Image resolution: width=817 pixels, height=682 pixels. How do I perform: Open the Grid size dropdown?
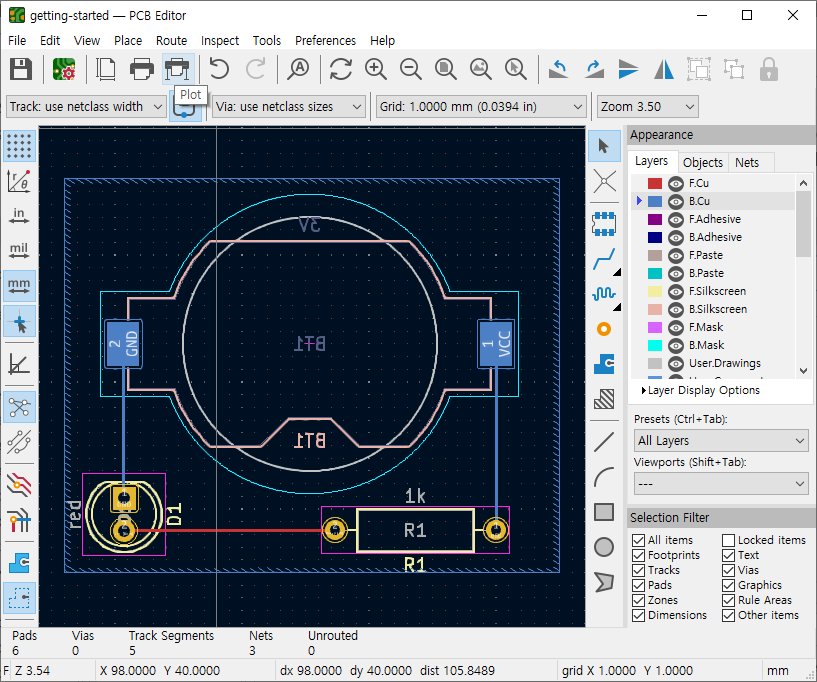click(480, 107)
